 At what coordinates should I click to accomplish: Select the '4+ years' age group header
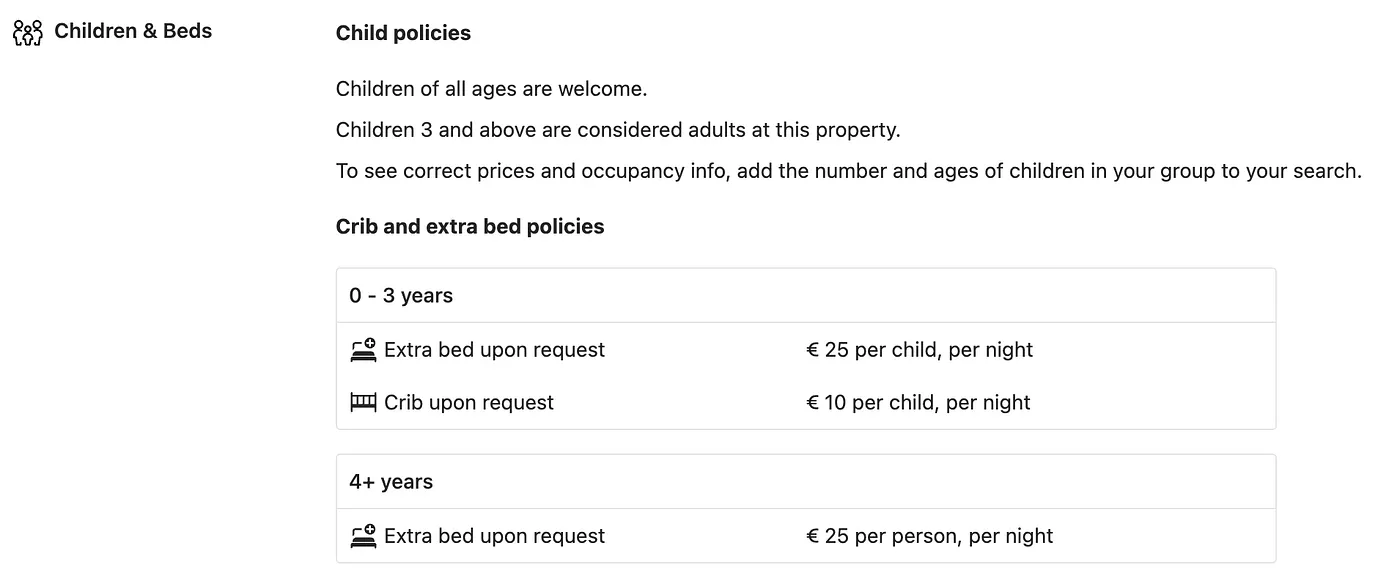tap(391, 482)
